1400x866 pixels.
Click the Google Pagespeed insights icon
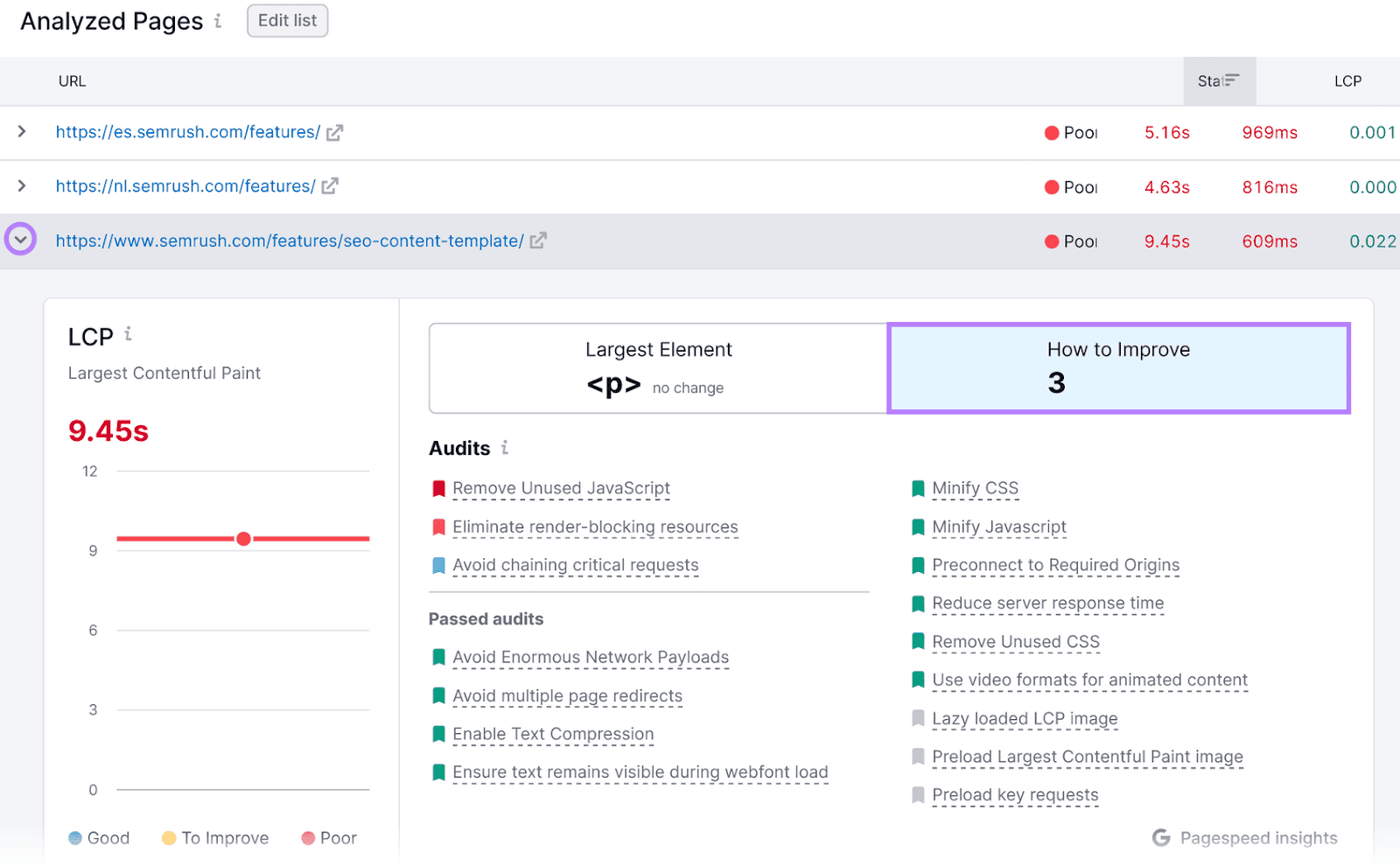tap(1161, 837)
